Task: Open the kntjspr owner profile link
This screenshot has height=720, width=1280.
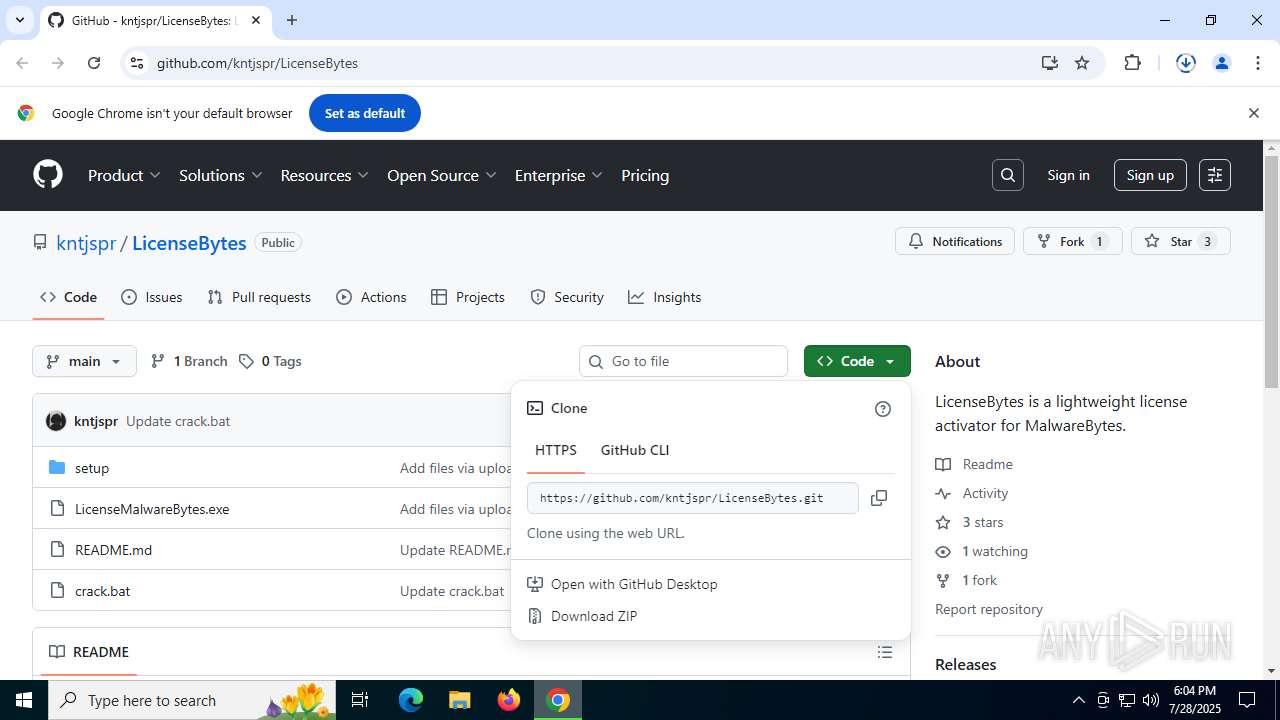Action: pos(86,243)
